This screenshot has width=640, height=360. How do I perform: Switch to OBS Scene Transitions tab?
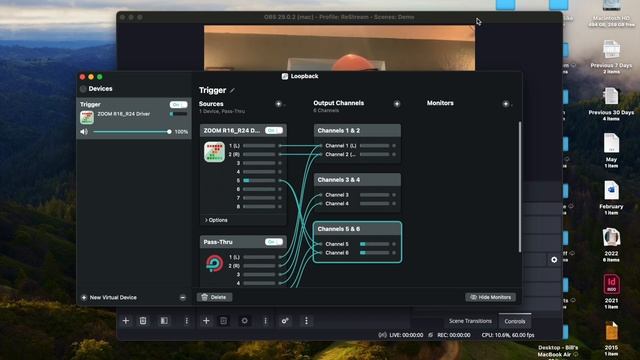[470, 321]
